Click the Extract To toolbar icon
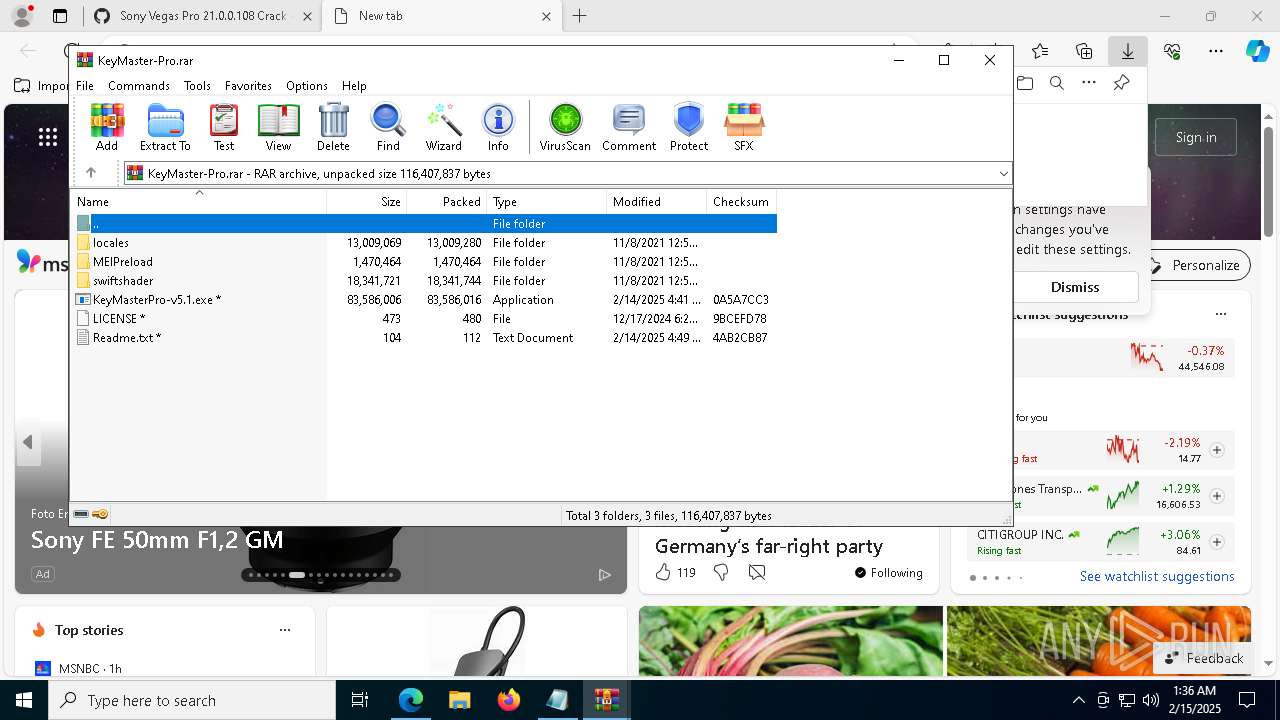This screenshot has width=1280, height=720. coord(165,127)
